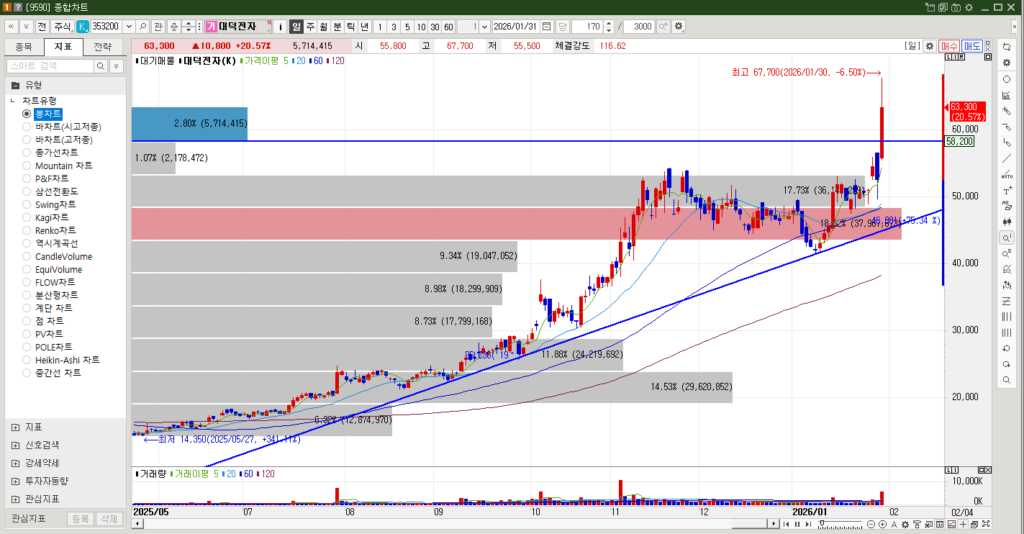Choose the Renko차트 chart type

coord(27,231)
